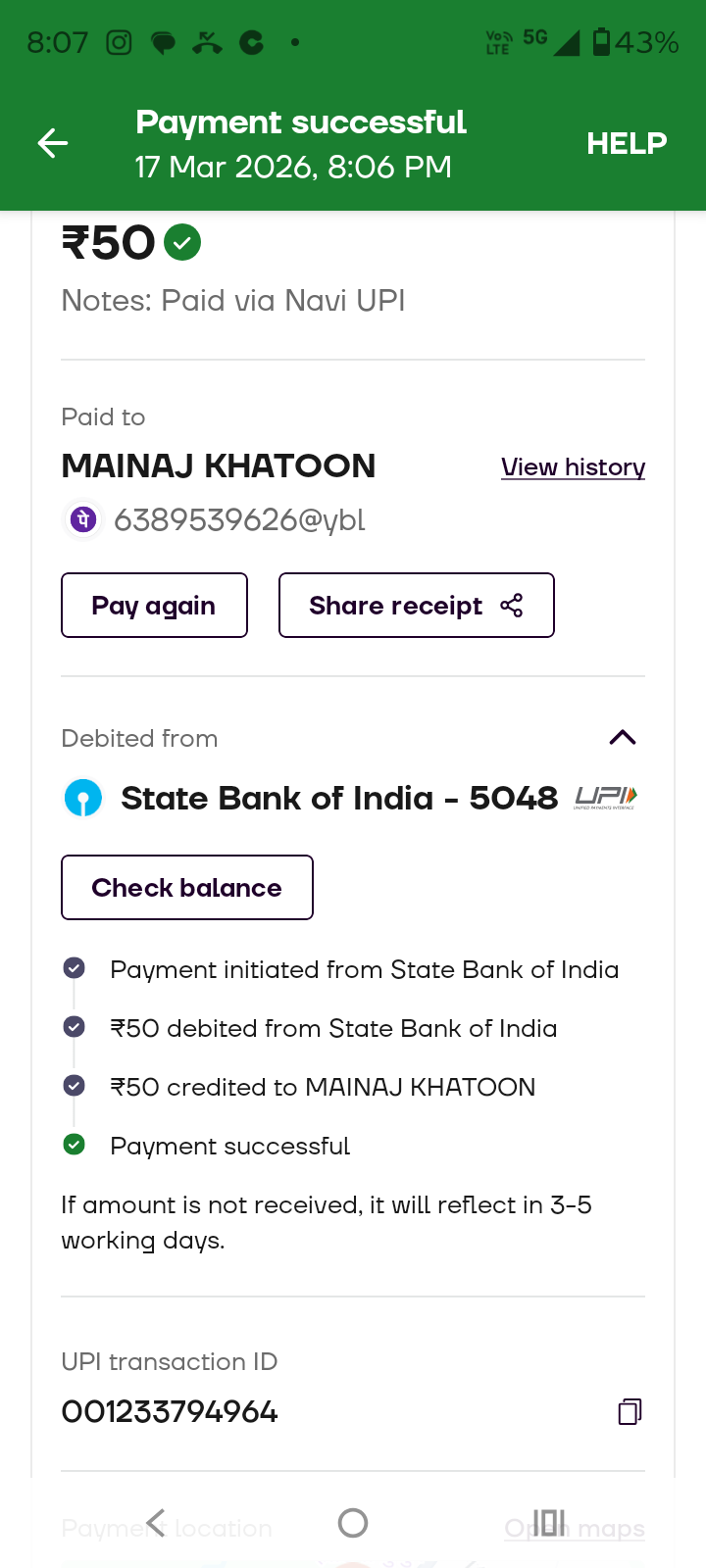Click the green payment success checkmark
Viewport: 706px width, 1568px height.
(182, 242)
